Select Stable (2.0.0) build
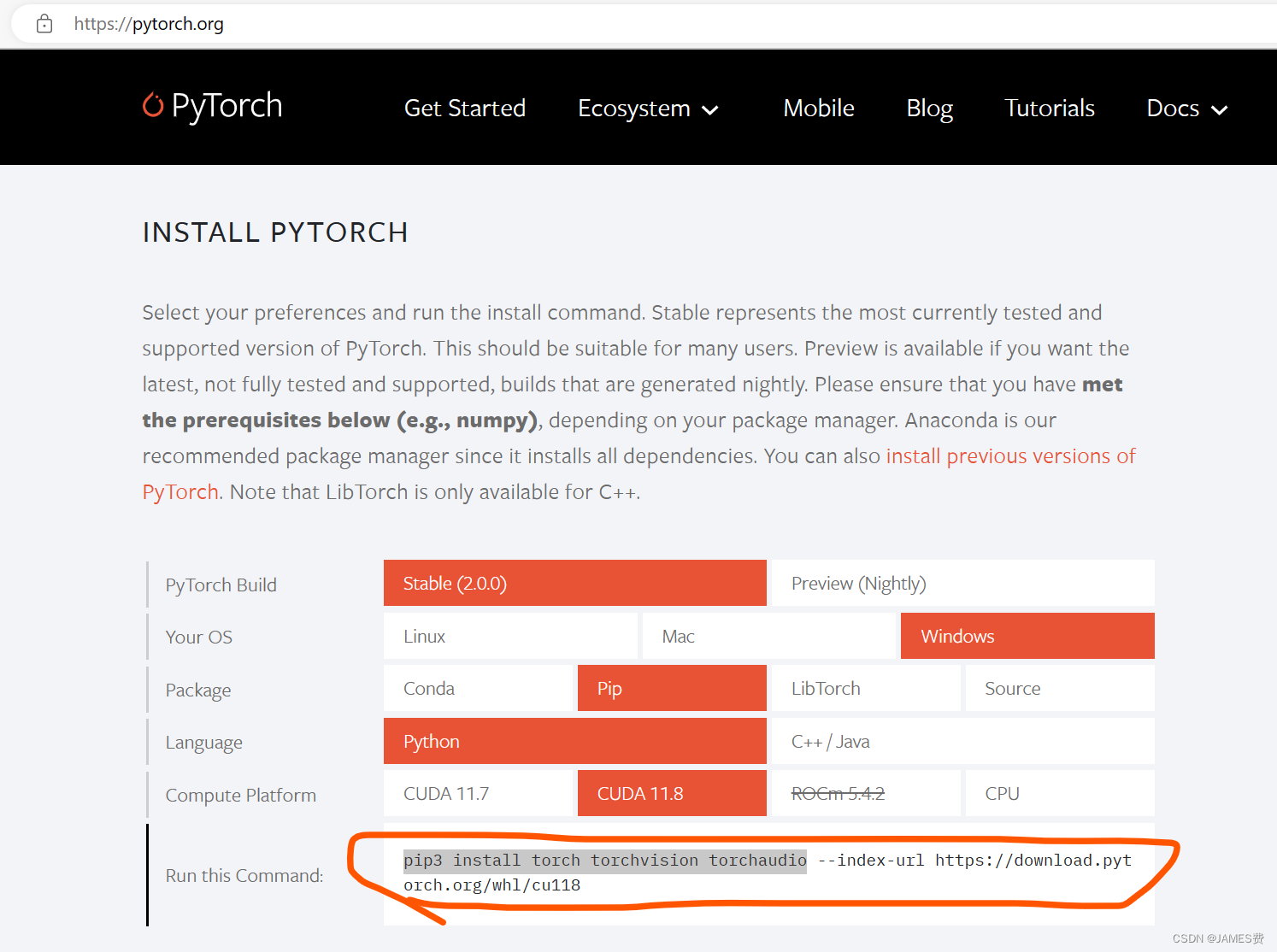 click(x=575, y=583)
